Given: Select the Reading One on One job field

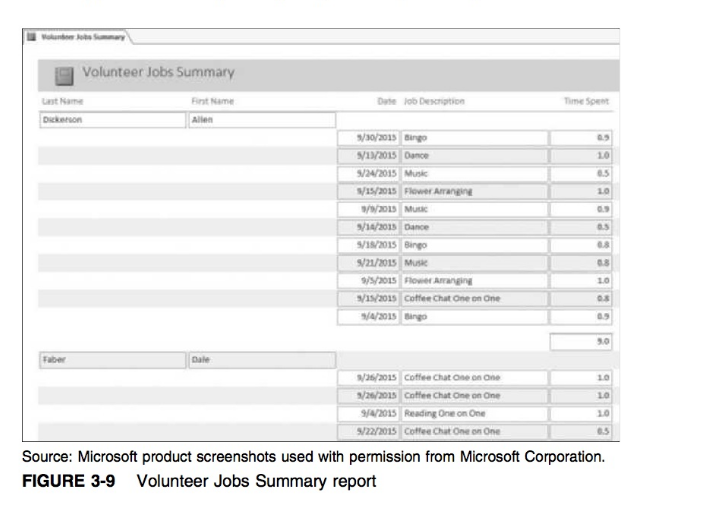Looking at the screenshot, I should pos(474,413).
